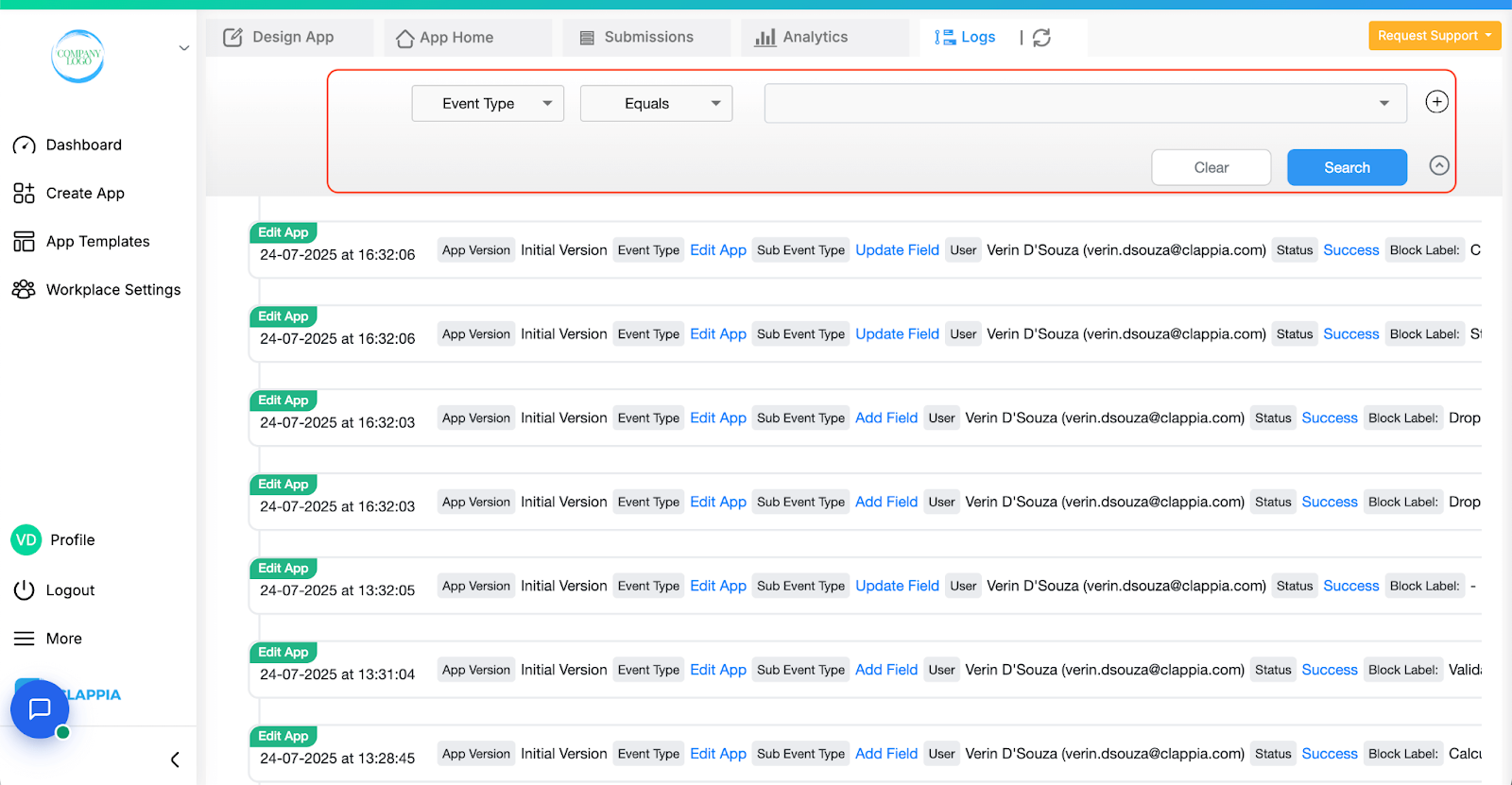This screenshot has width=1512, height=785.
Task: Click Sub Event Type tag in 13:32:05 row
Action: point(801,586)
